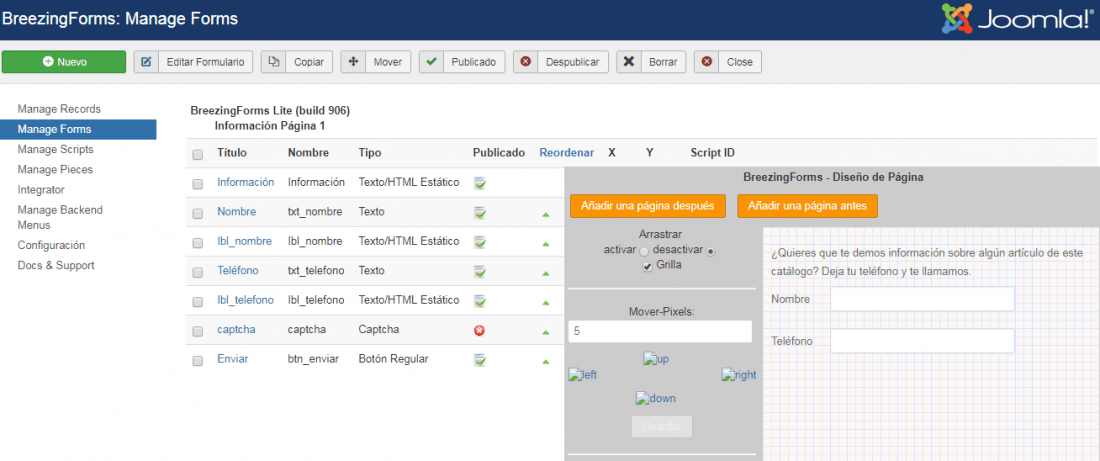Image resolution: width=1100 pixels, height=461 pixels.
Task: Click the Copiar pages icon
Action: tap(274, 62)
